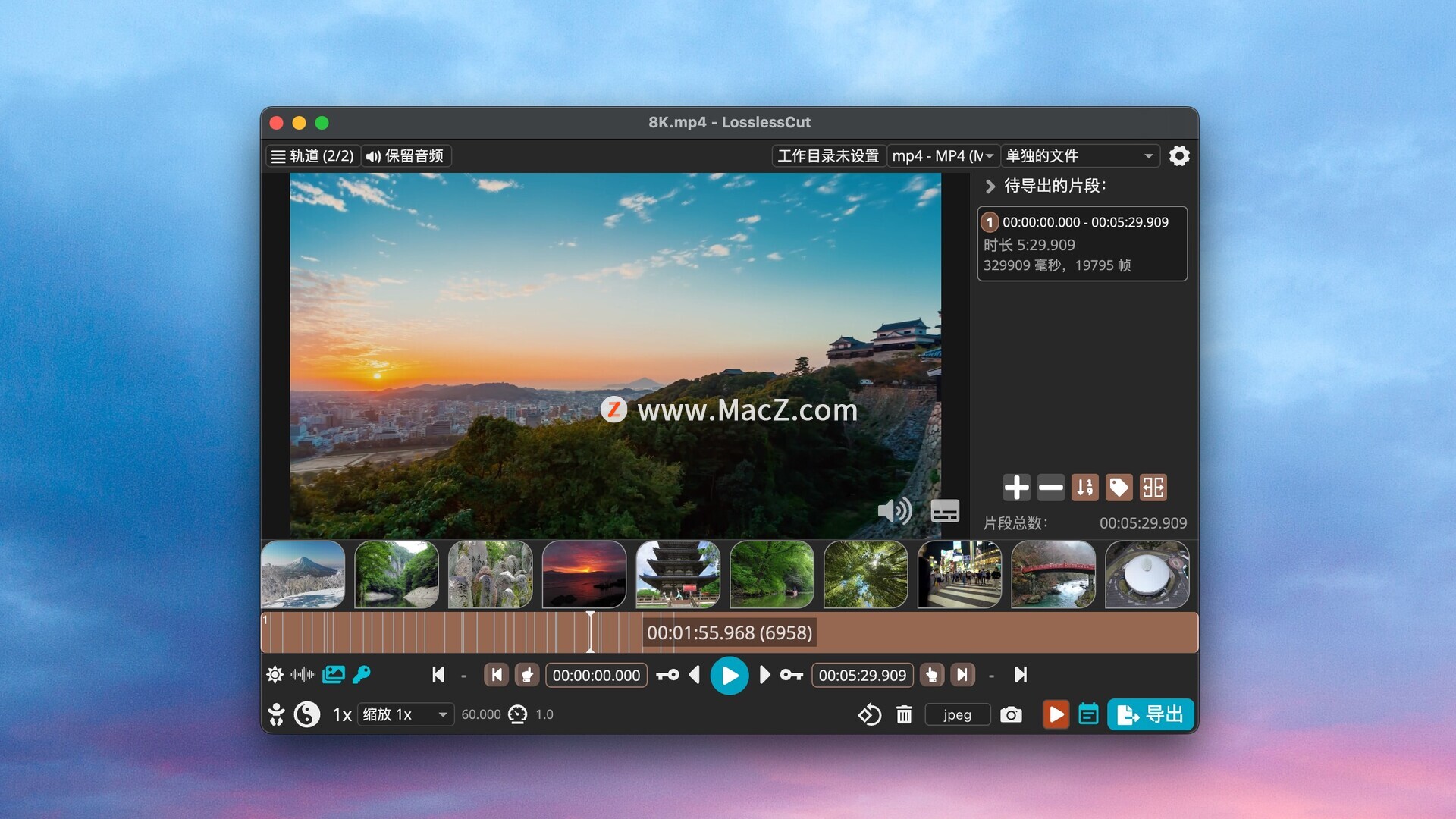Image resolution: width=1456 pixels, height=819 pixels.
Task: Click the 60.000 frame rate text
Action: (481, 714)
